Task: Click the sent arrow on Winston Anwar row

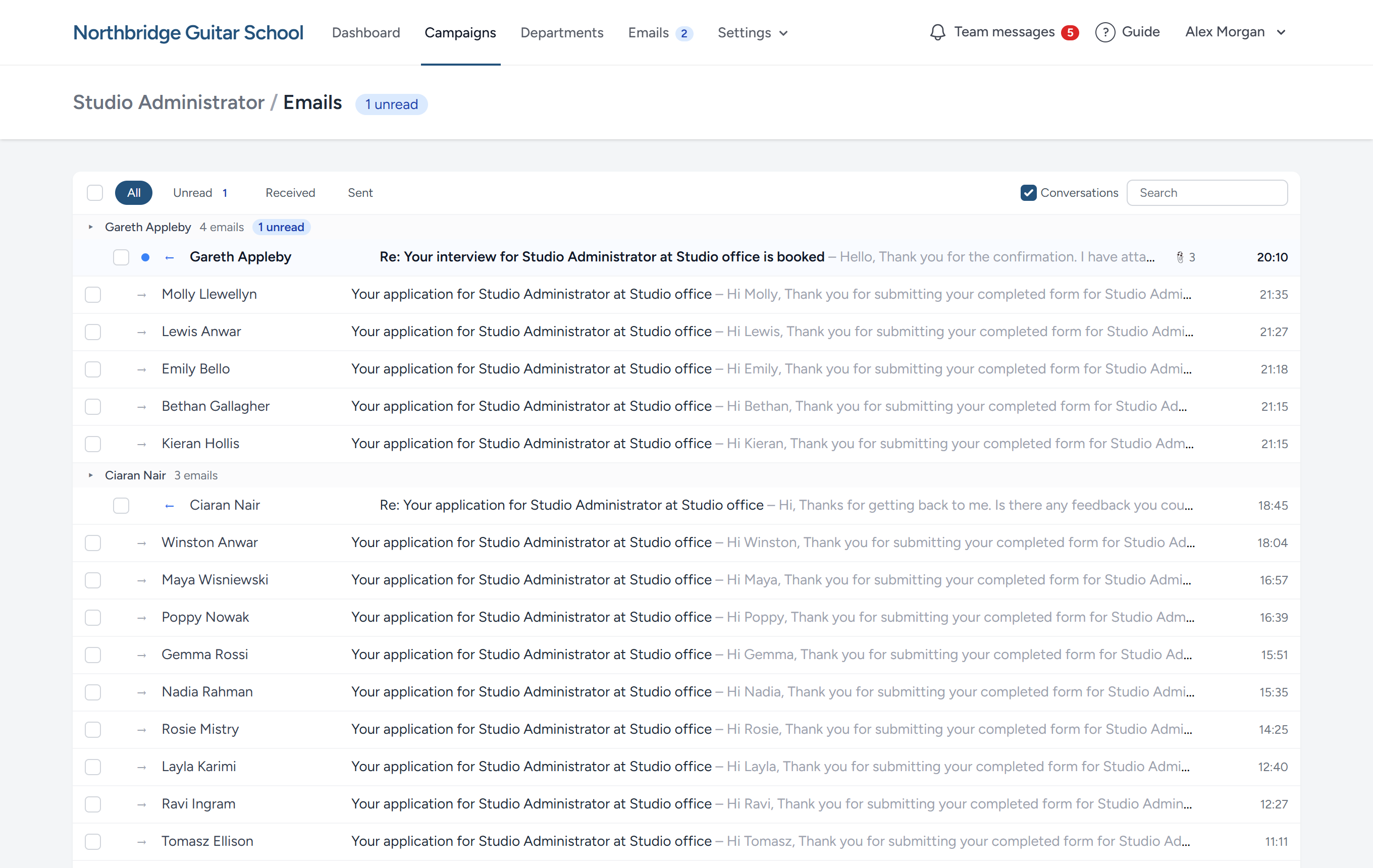Action: (x=141, y=543)
